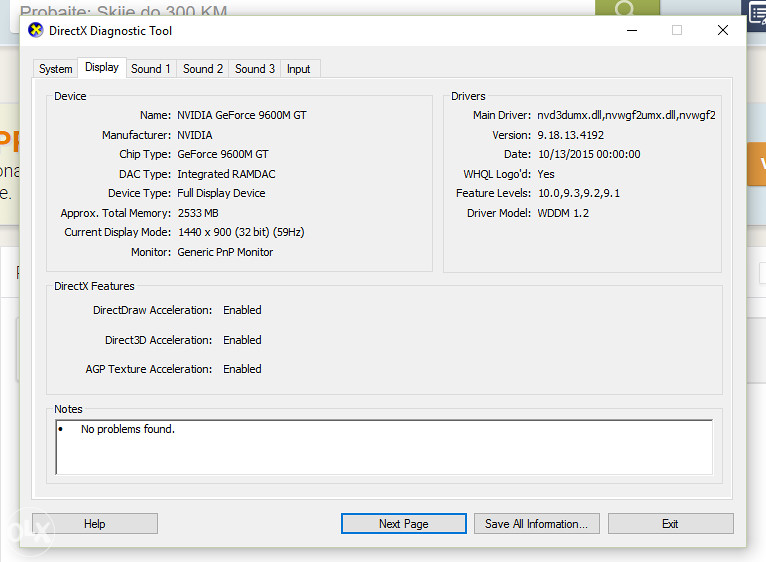Go to Next Page
The image size is (766, 562).
coord(404,523)
